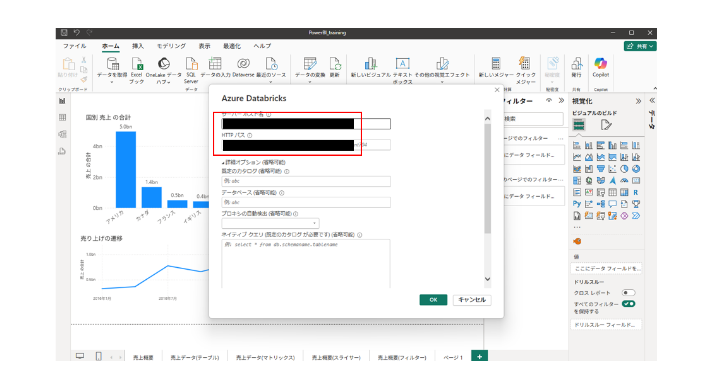This screenshot has height=386, width=721.
Task: Click the SQL Server source icon
Action: coord(191,63)
